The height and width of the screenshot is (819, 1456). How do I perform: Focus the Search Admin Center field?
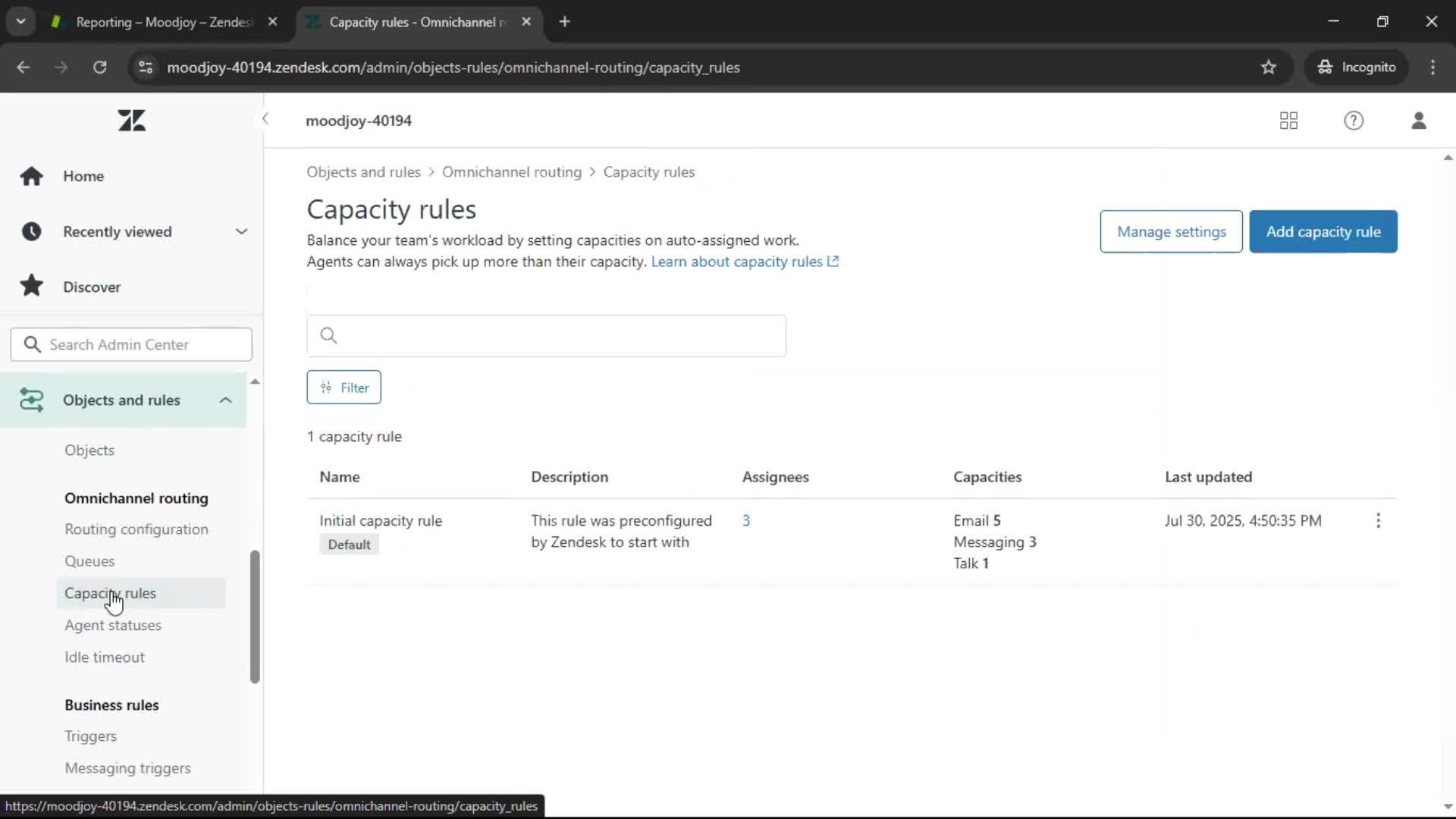tap(131, 344)
